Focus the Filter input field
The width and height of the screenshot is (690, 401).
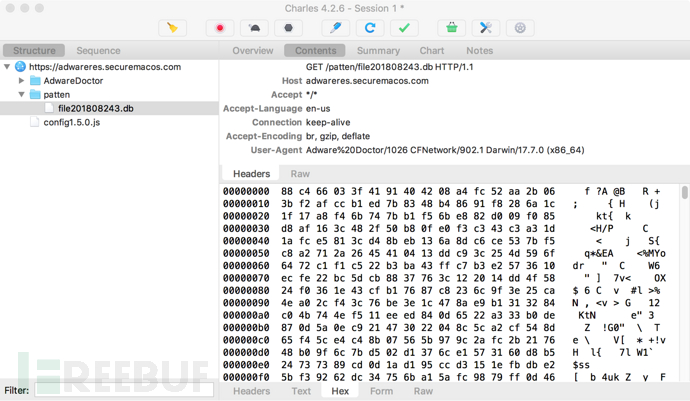click(124, 390)
